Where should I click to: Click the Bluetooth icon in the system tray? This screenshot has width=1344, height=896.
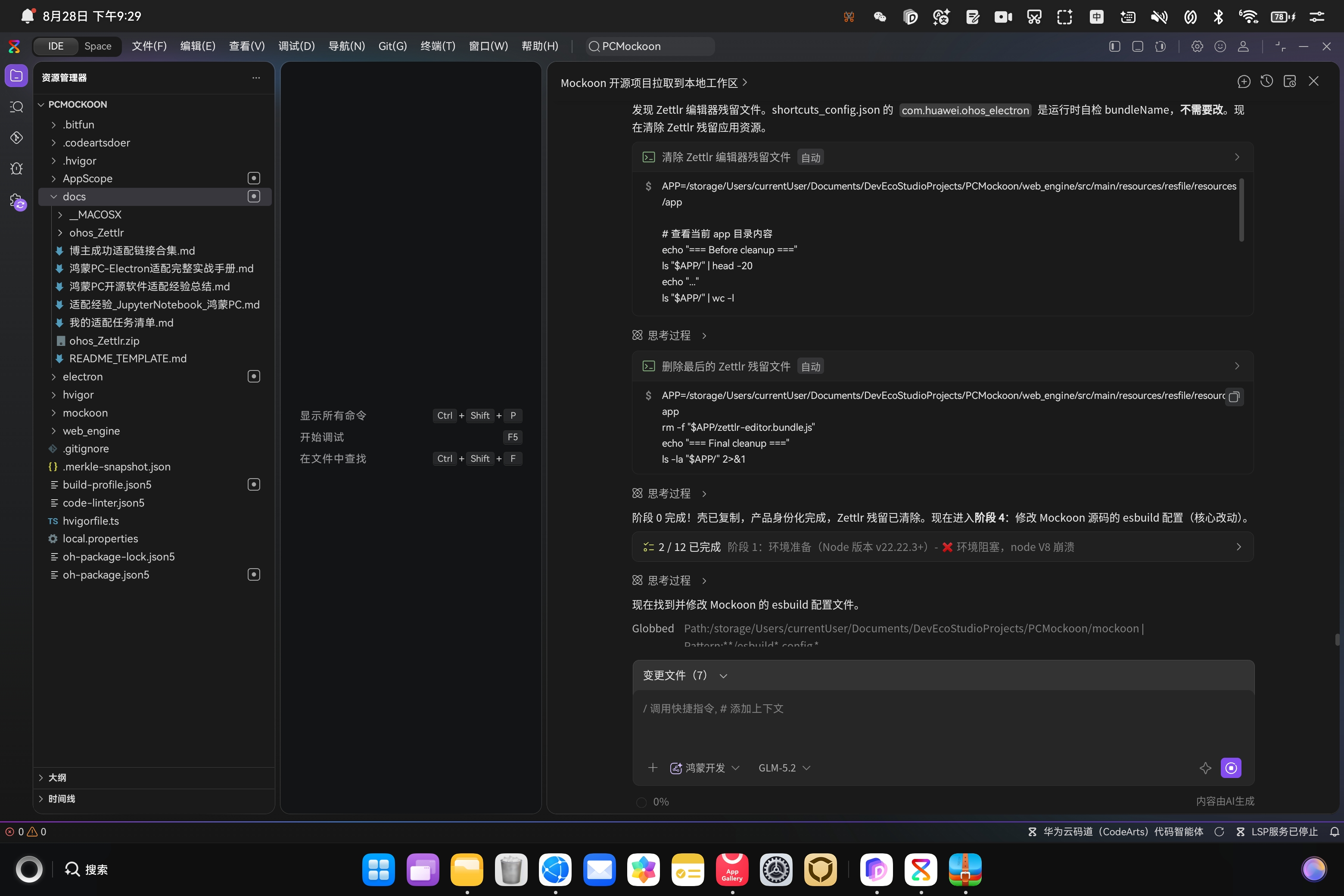click(1218, 16)
